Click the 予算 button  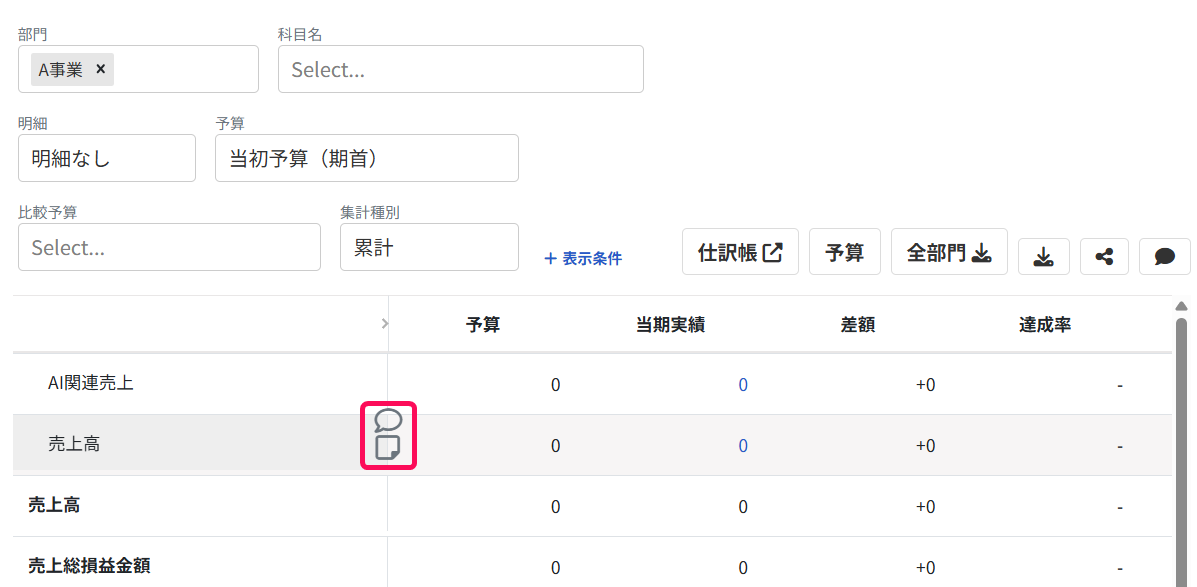click(x=844, y=252)
